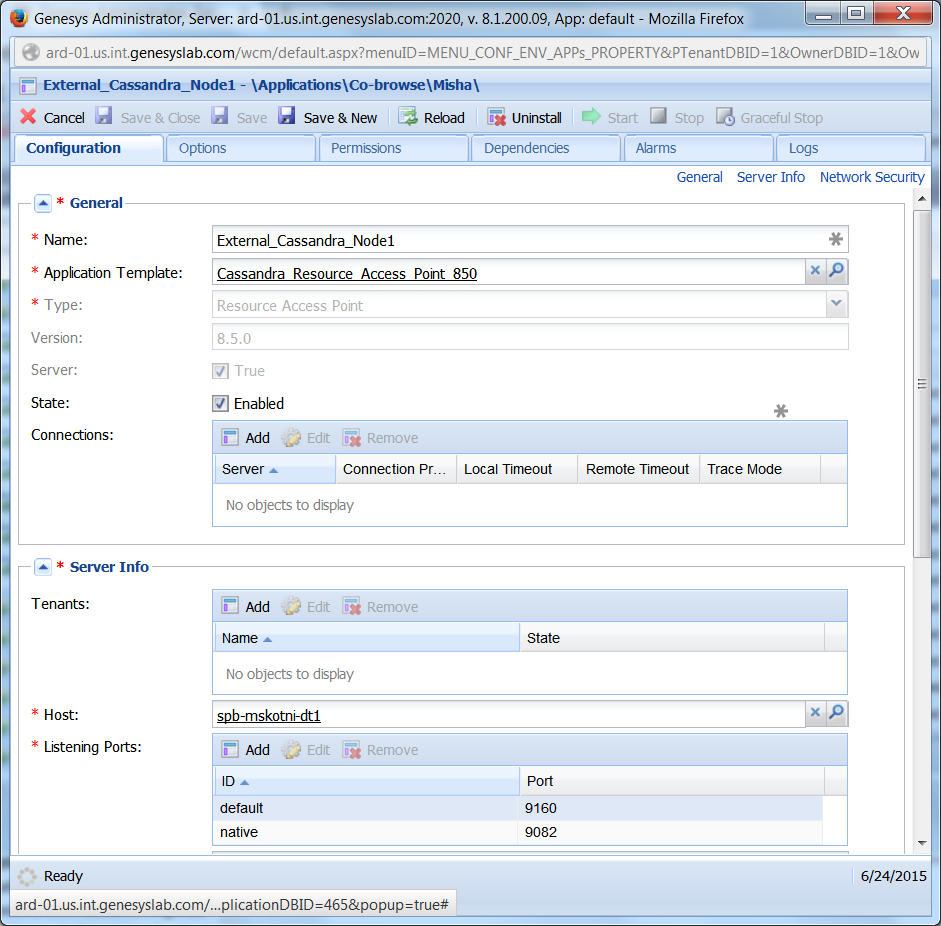Viewport: 941px width, 926px height.
Task: Click port value 9082
Action: (x=541, y=832)
